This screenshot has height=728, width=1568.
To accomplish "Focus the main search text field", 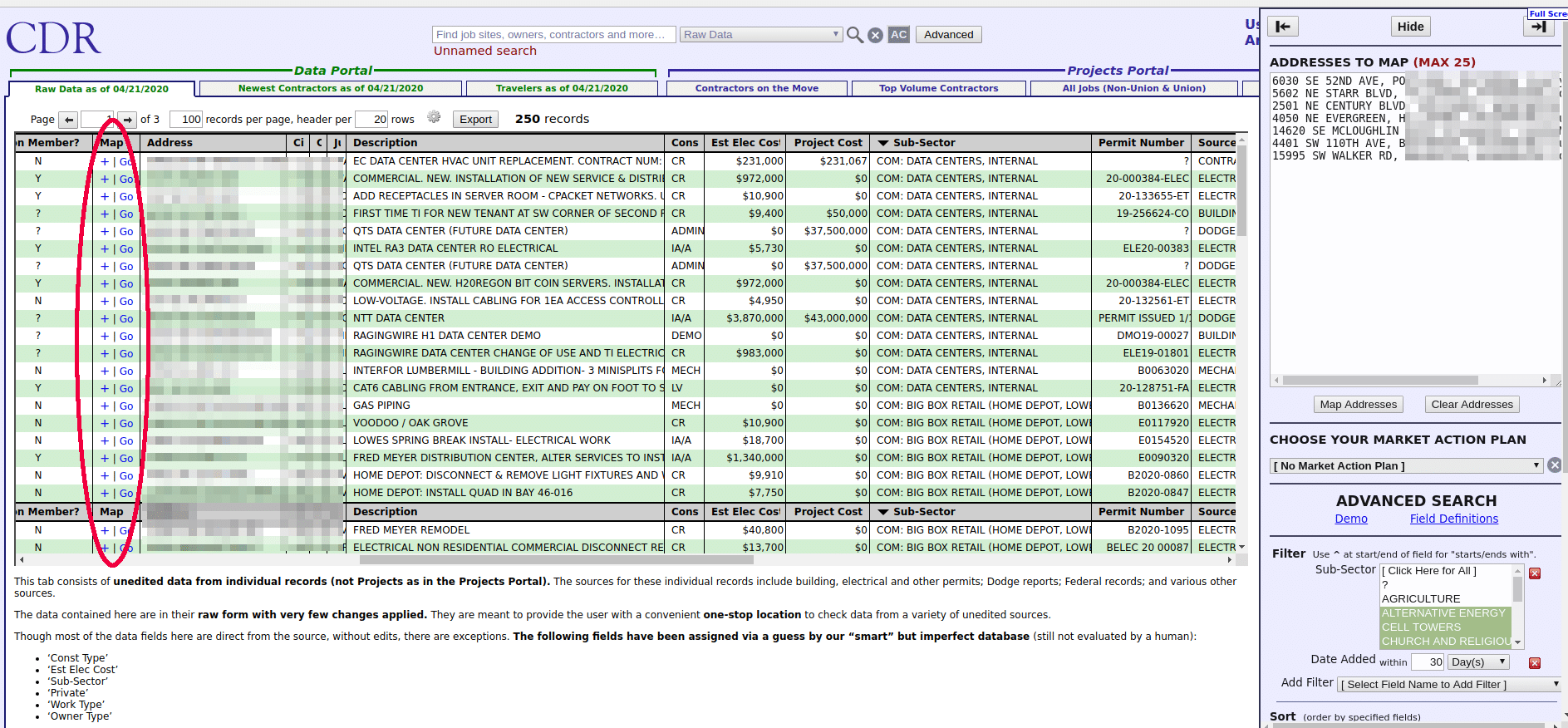I will (553, 35).
